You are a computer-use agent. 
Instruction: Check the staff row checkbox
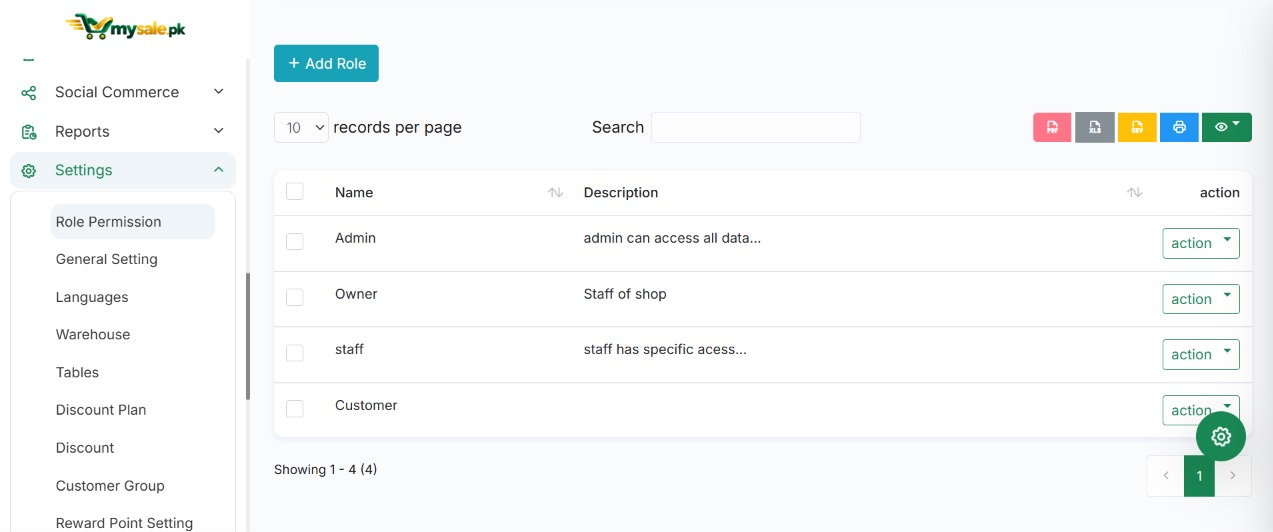click(294, 353)
